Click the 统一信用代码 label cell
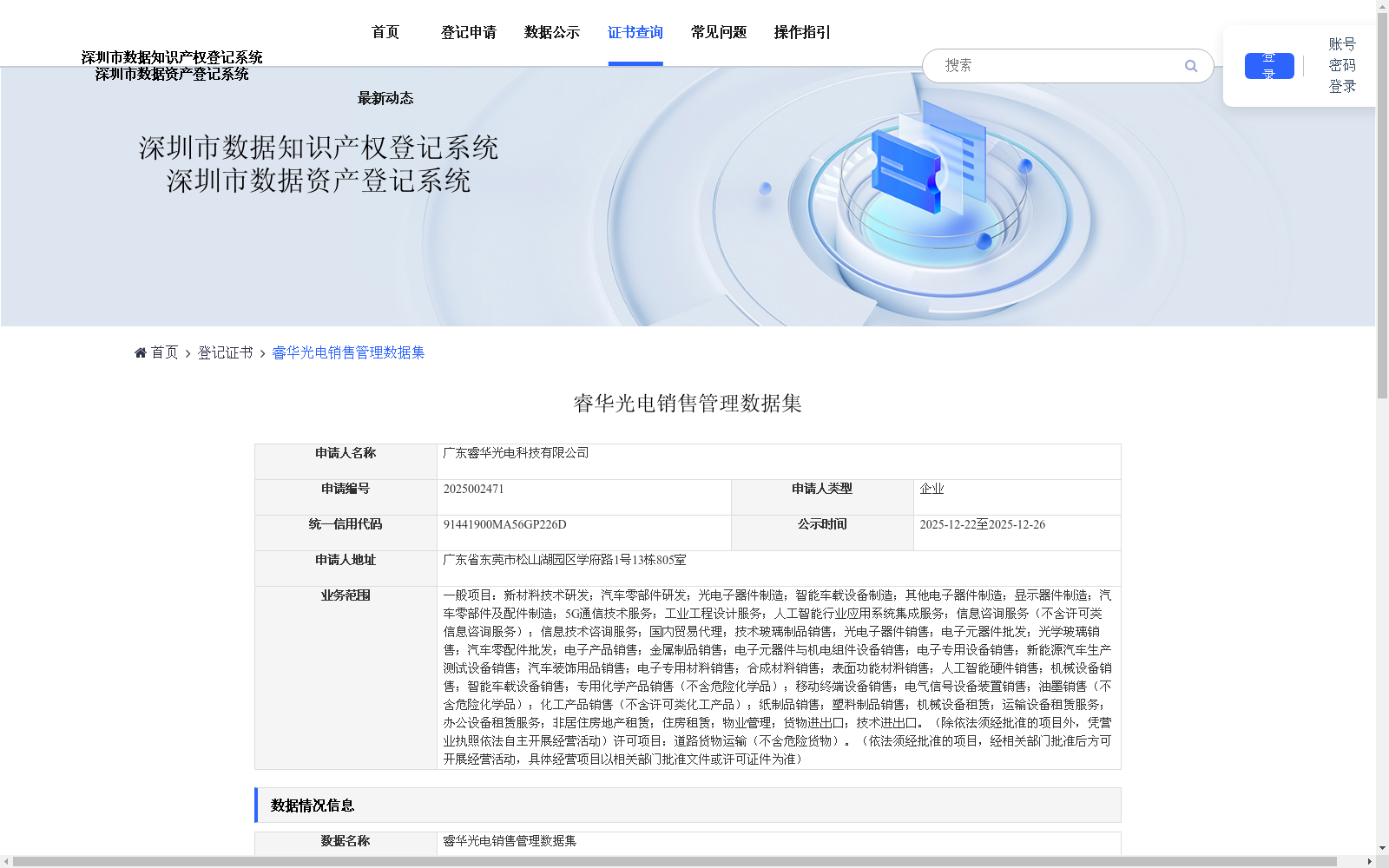Viewport: 1389px width, 868px height. point(346,533)
